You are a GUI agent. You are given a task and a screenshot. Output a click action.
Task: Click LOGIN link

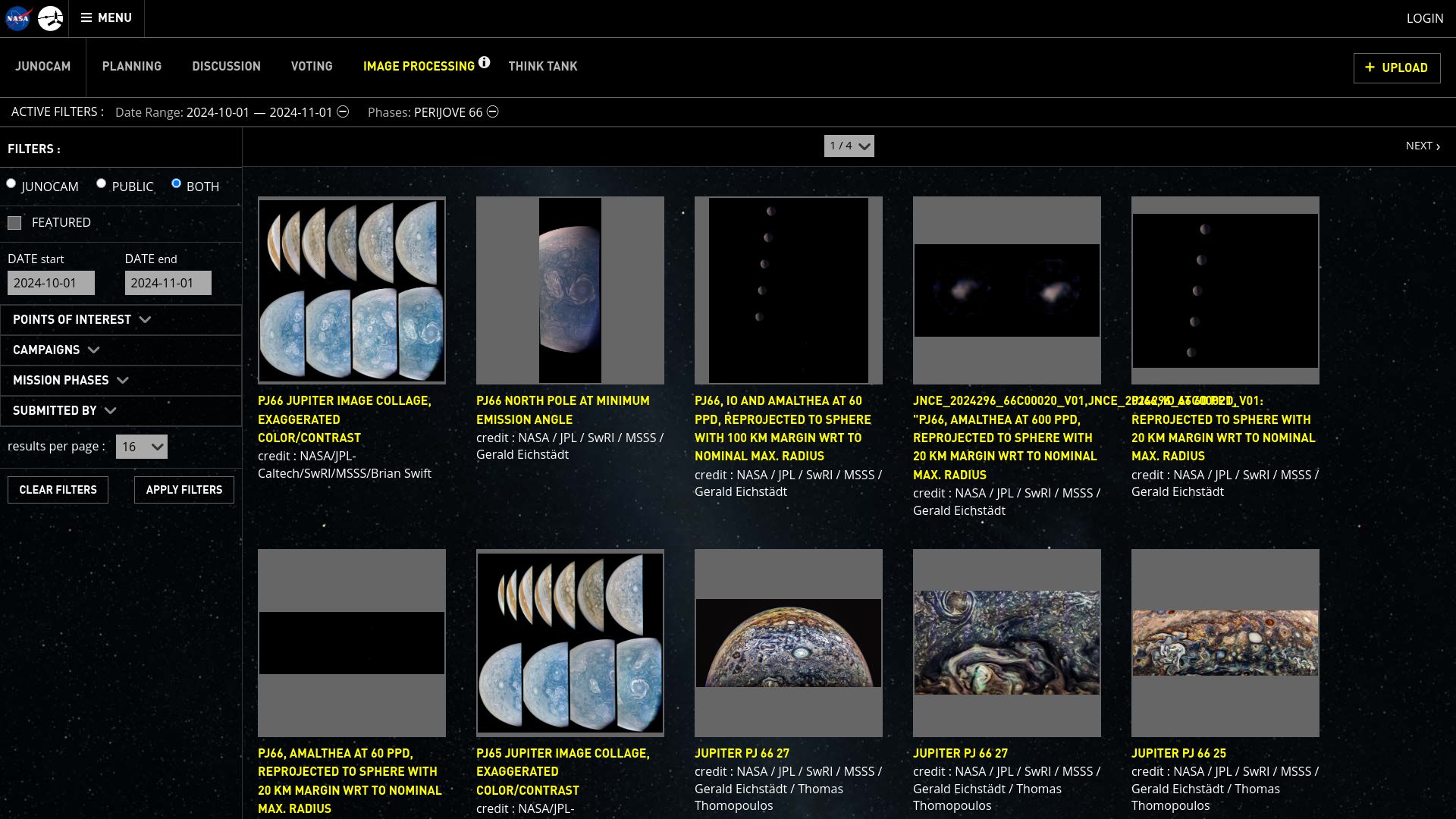pyautogui.click(x=1425, y=18)
